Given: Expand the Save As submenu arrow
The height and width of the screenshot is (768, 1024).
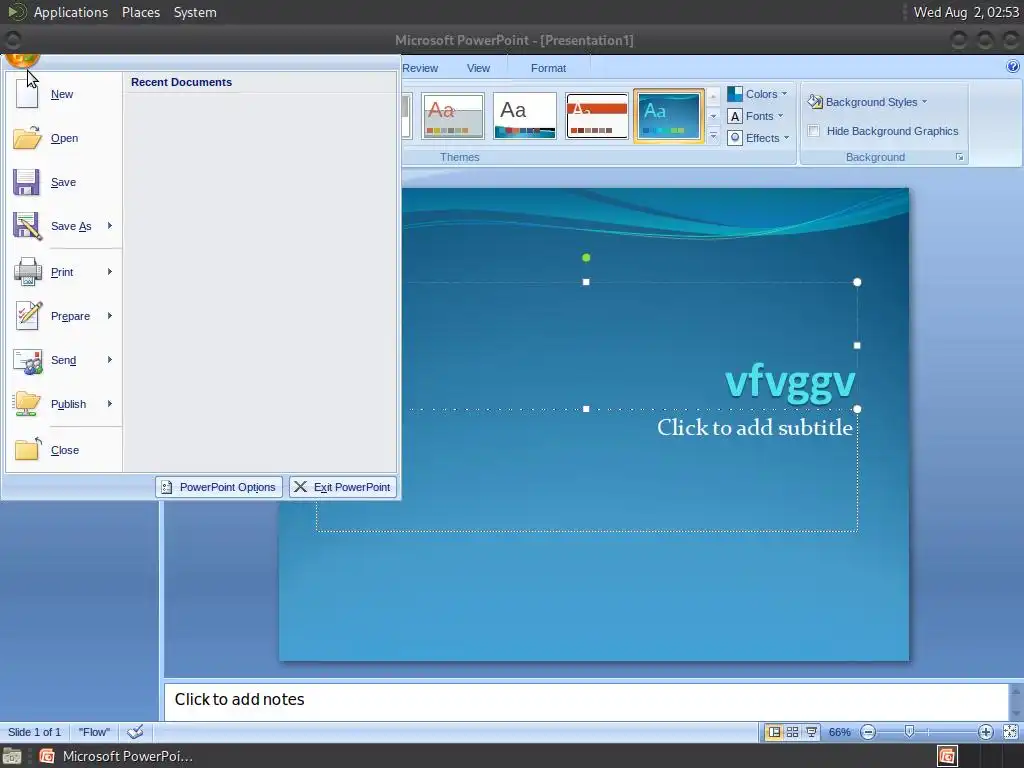Looking at the screenshot, I should [x=110, y=226].
